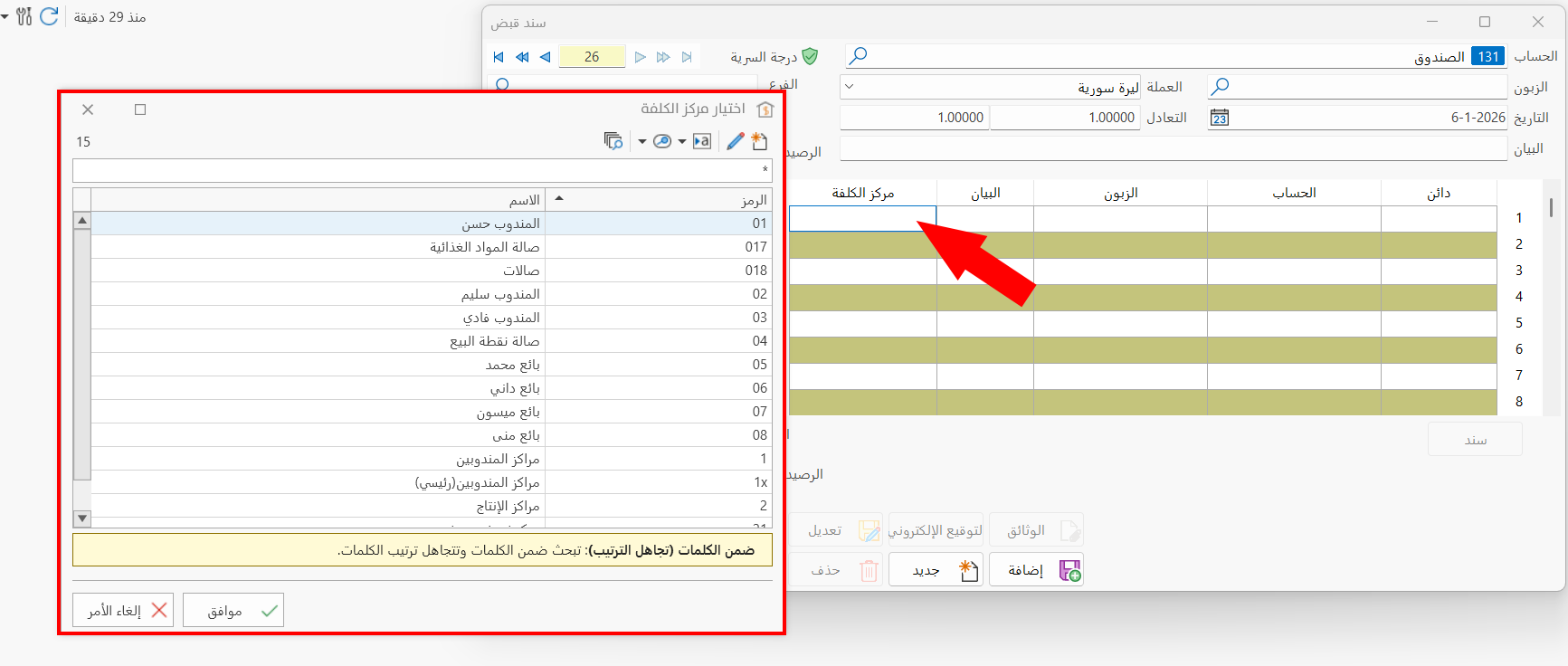The width and height of the screenshot is (1568, 666).
Task: Select the 'صالات' cost center row
Action: click(432, 271)
